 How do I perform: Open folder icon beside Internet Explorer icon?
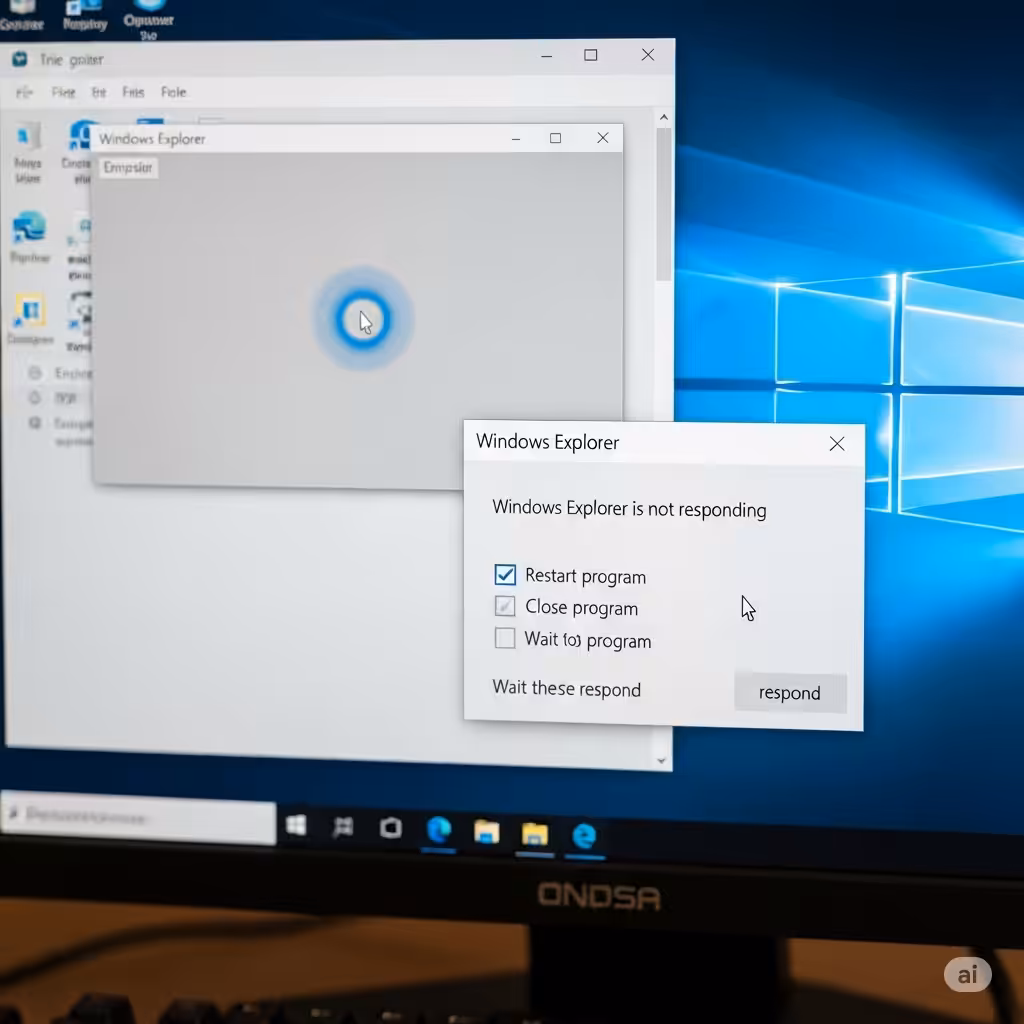[x=535, y=835]
